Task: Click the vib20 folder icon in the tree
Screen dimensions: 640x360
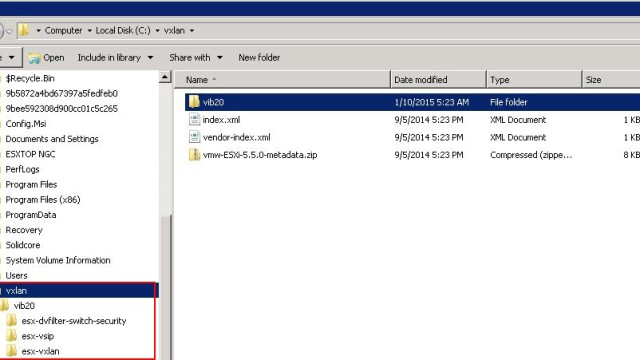Action: point(4,305)
